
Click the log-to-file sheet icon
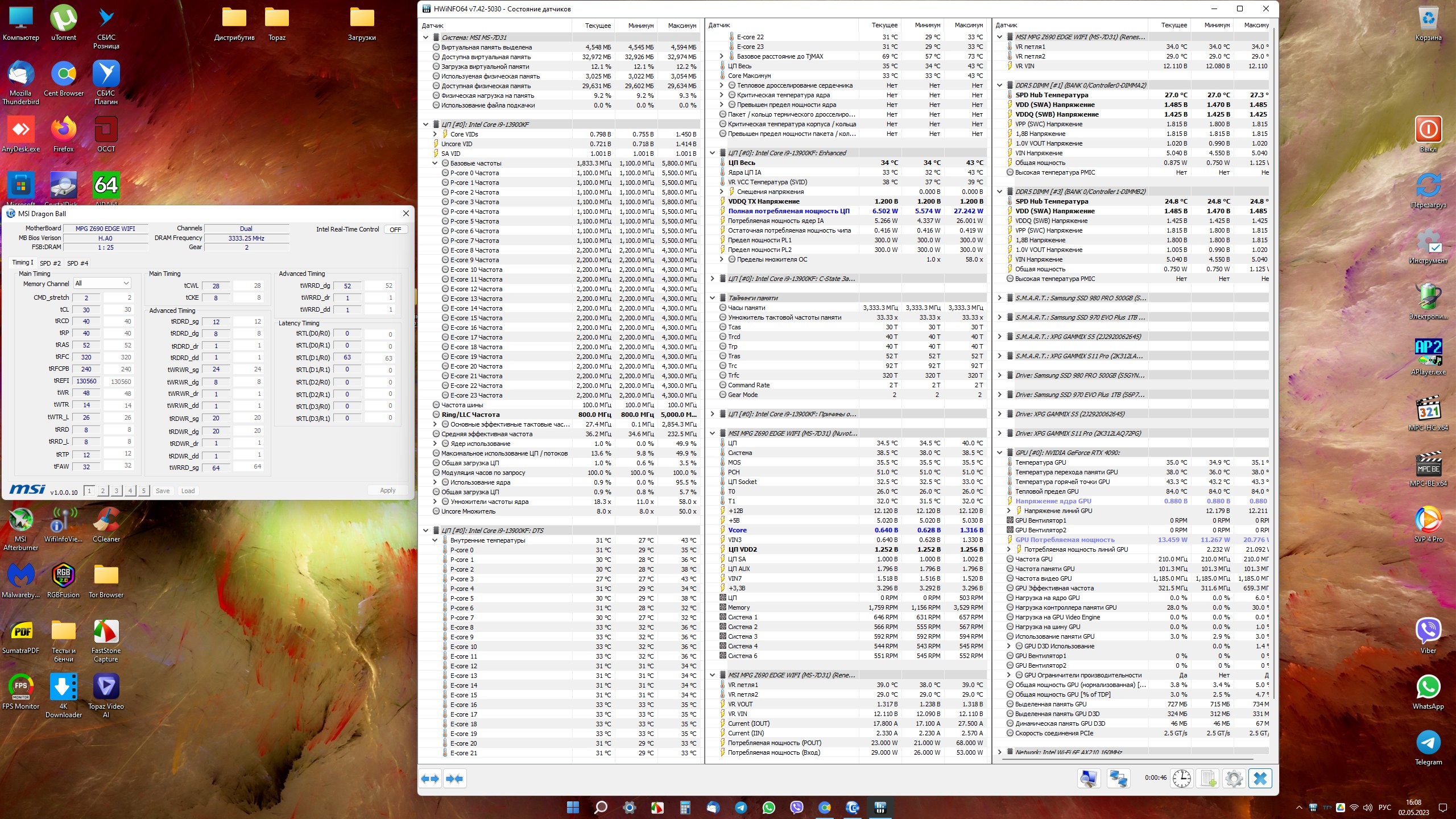1207,778
